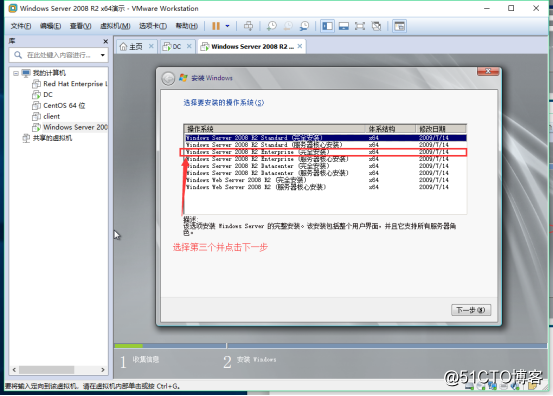The width and height of the screenshot is (553, 396).
Task: Open the library search dropdown arrow
Action: click(103, 55)
